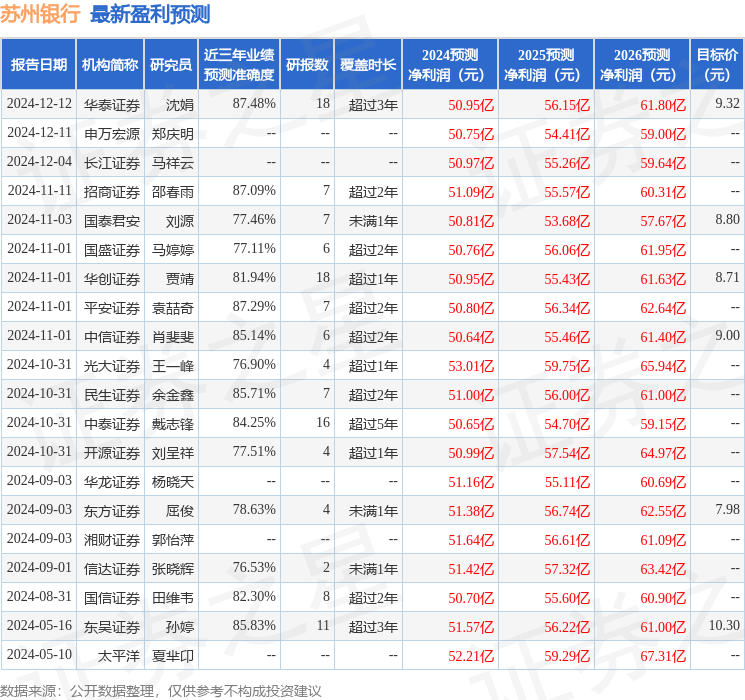This screenshot has height=700, width=745.
Task: Select the date cell 2024-12-12
Action: (x=39, y=104)
